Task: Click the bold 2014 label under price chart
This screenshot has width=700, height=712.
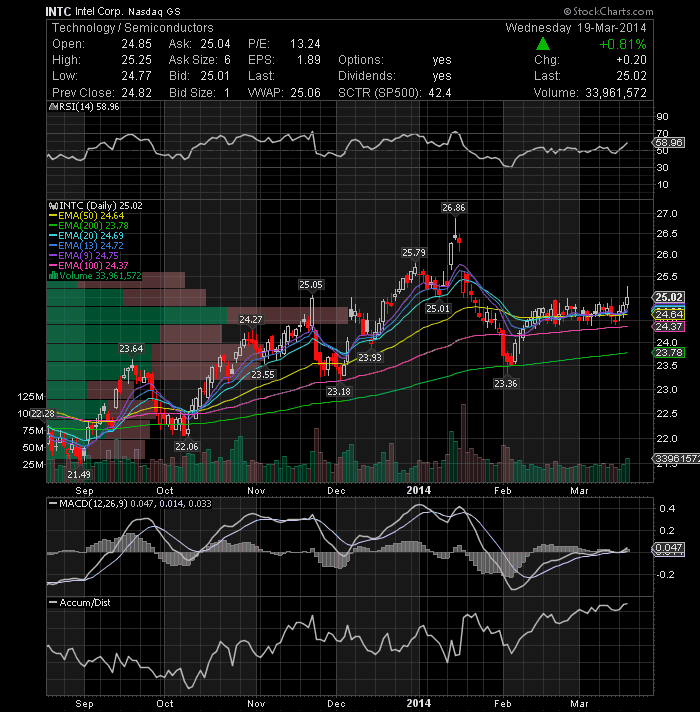Action: (x=418, y=490)
